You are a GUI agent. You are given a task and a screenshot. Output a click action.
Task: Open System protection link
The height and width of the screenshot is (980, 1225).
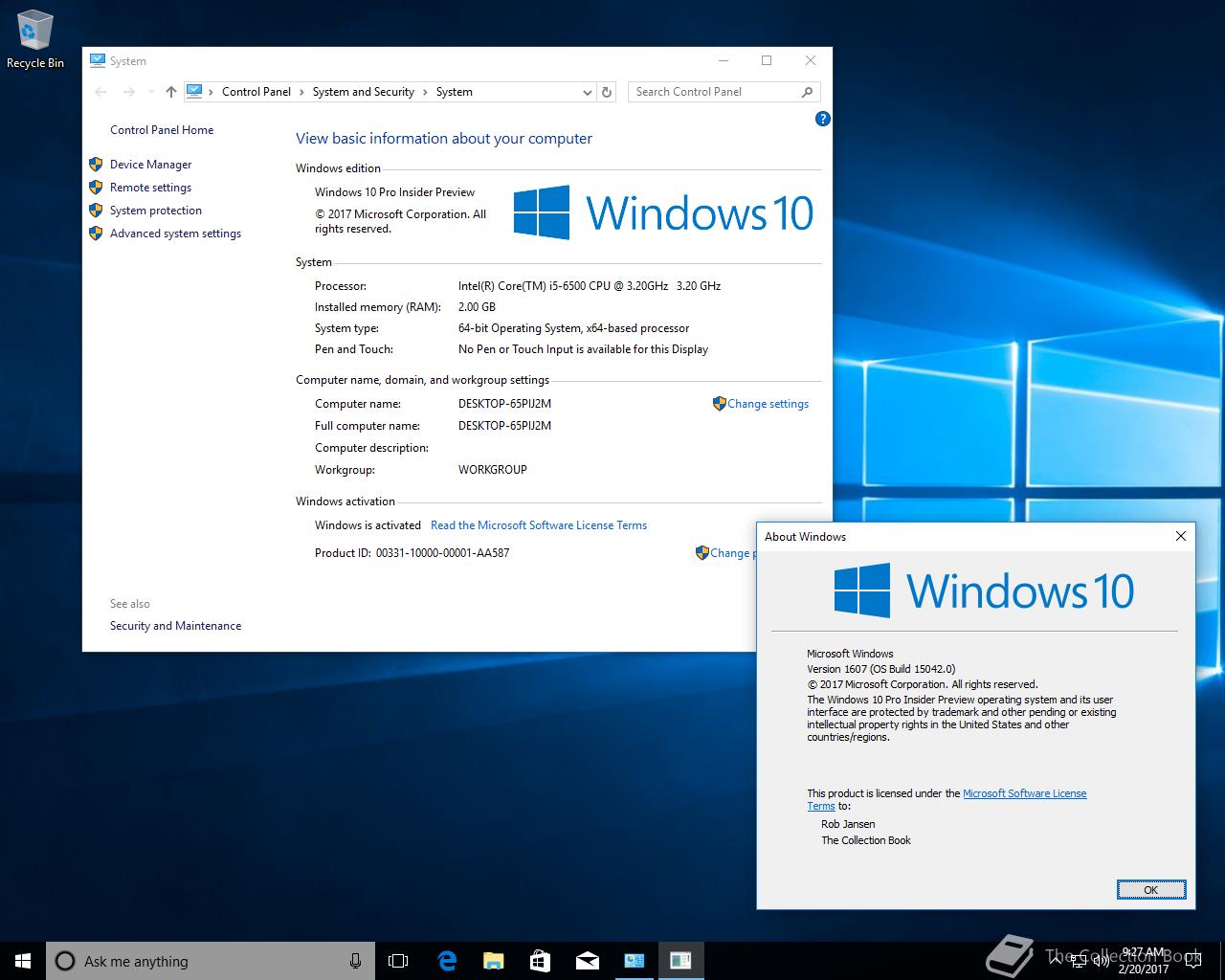coord(156,211)
